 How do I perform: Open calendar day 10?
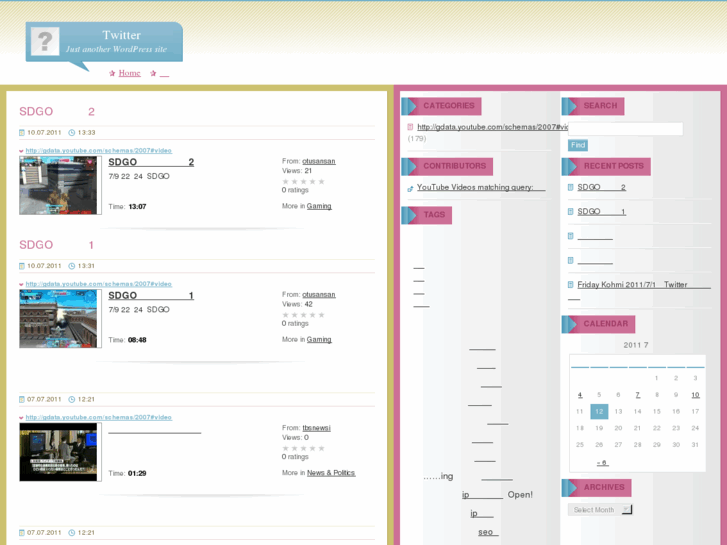point(695,395)
